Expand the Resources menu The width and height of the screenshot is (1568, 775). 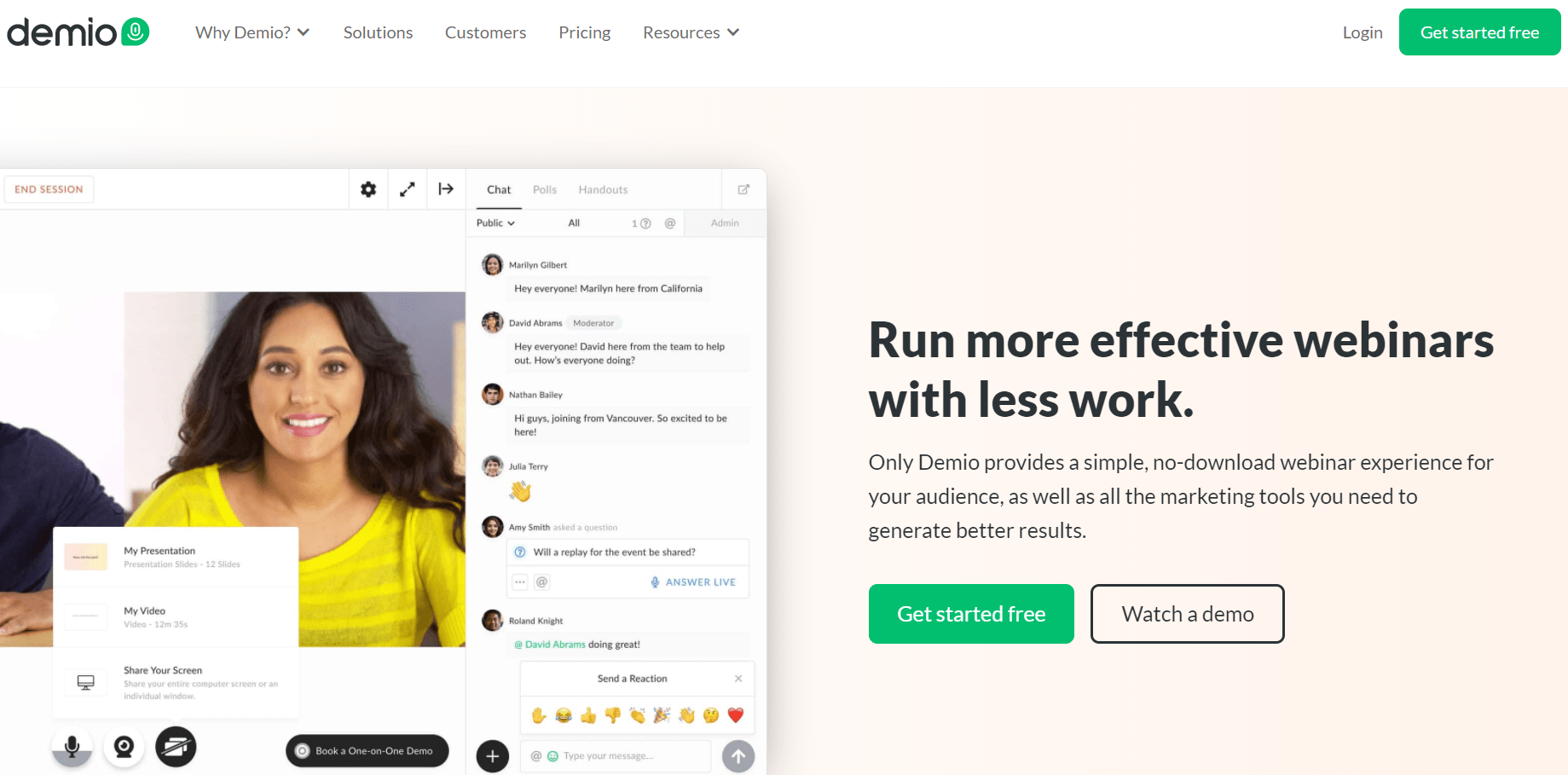(x=691, y=32)
